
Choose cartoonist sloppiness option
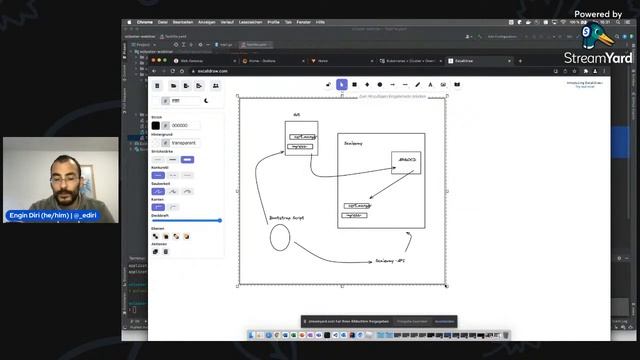(x=187, y=191)
